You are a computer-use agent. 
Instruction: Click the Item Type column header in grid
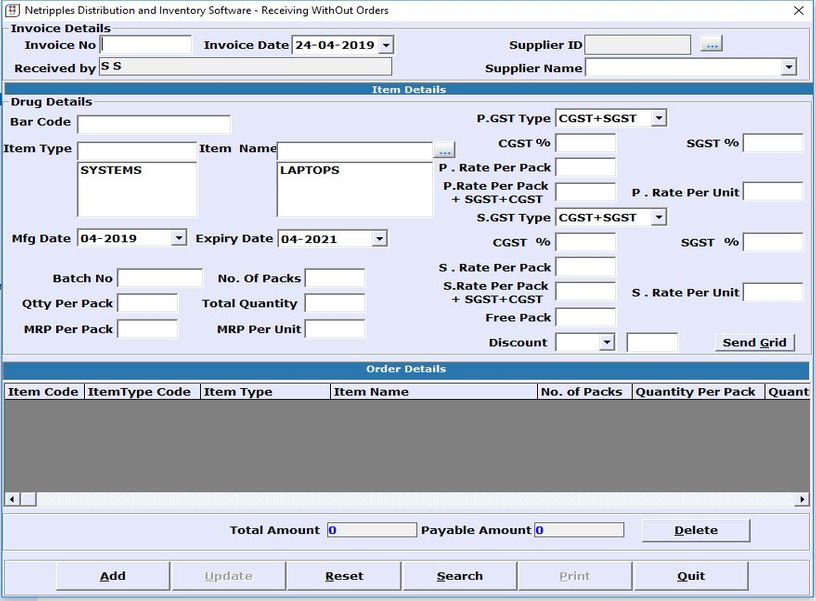[265, 392]
